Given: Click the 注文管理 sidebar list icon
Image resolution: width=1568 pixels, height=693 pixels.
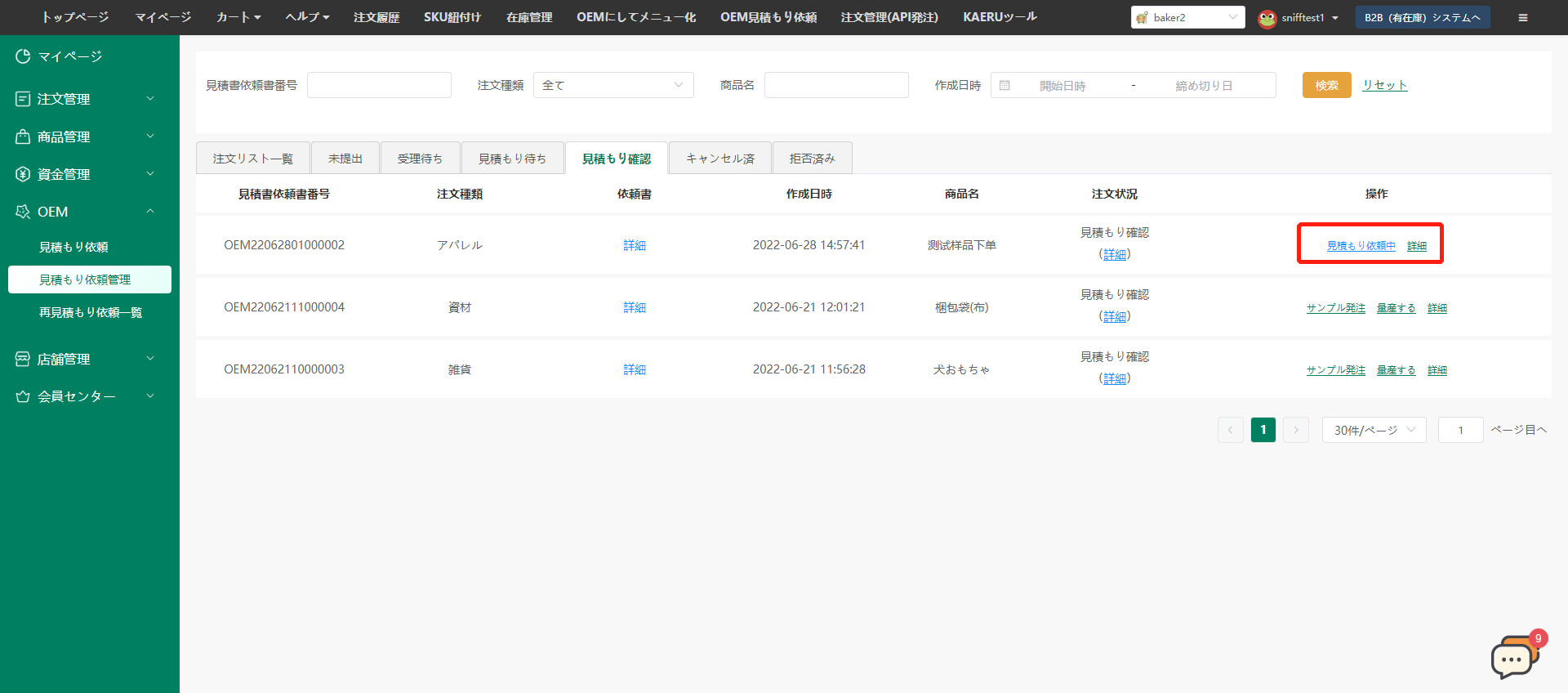Looking at the screenshot, I should pyautogui.click(x=23, y=99).
